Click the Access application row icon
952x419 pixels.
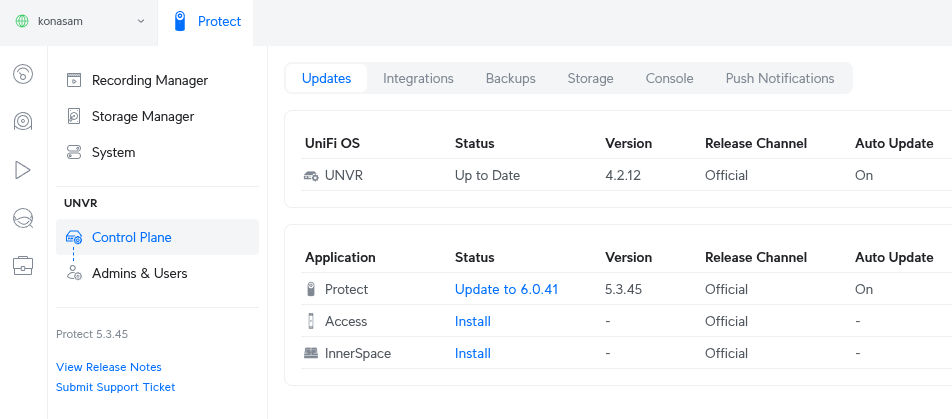coord(311,321)
